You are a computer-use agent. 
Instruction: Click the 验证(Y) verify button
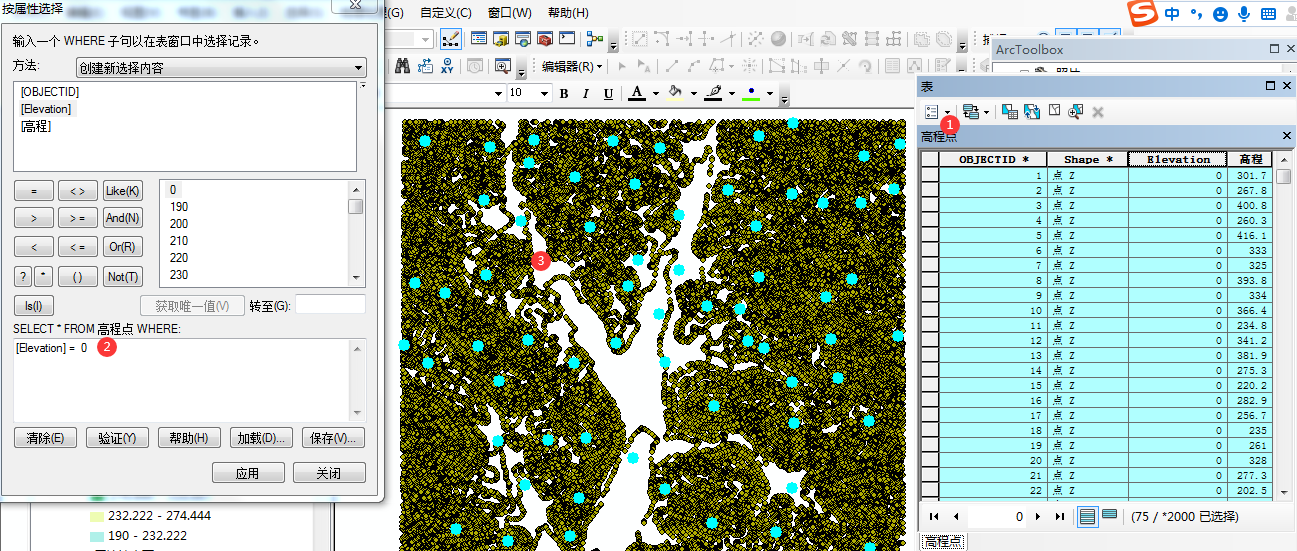pos(117,438)
